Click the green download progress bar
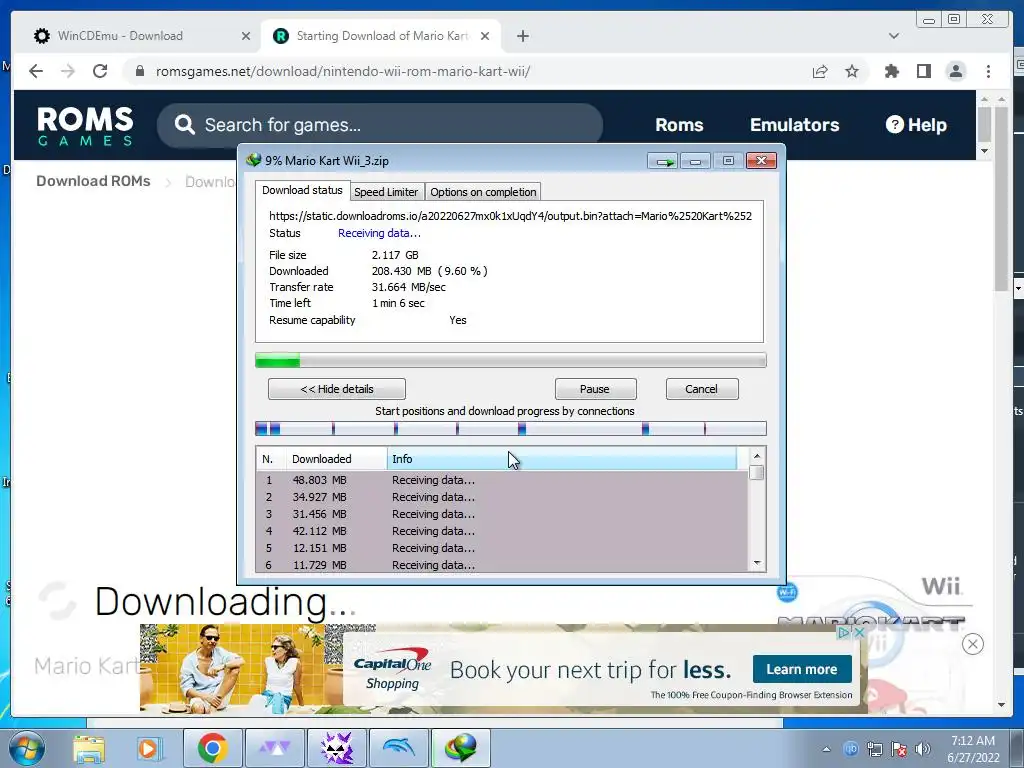The height and width of the screenshot is (768, 1024). click(510, 360)
